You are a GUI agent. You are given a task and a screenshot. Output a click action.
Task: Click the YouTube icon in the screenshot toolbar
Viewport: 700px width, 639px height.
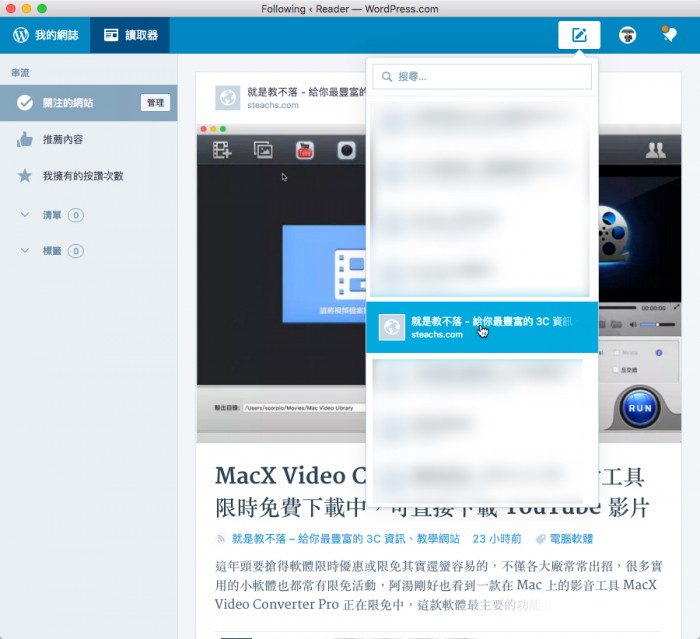(304, 150)
